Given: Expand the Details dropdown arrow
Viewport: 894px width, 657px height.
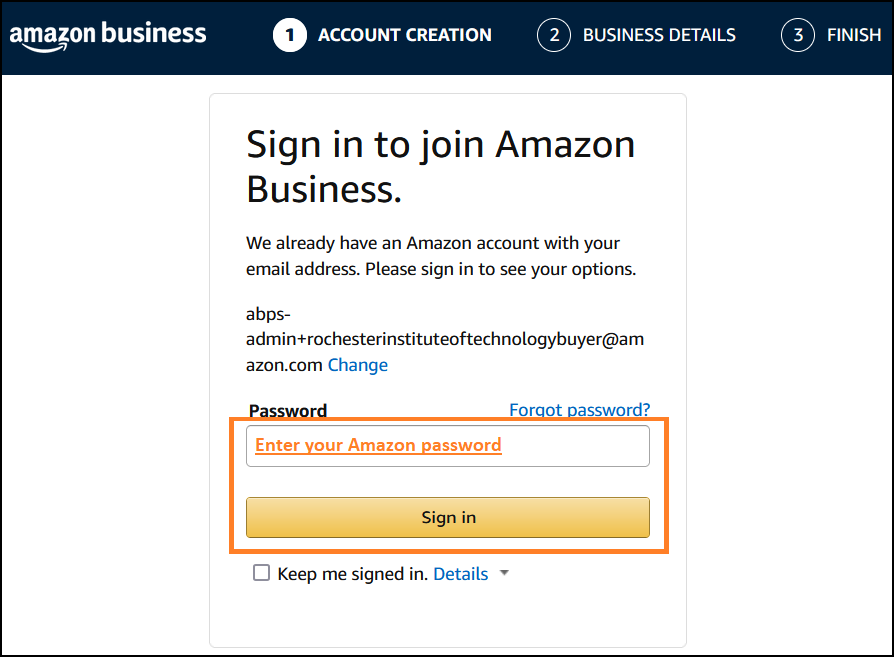Looking at the screenshot, I should [504, 574].
